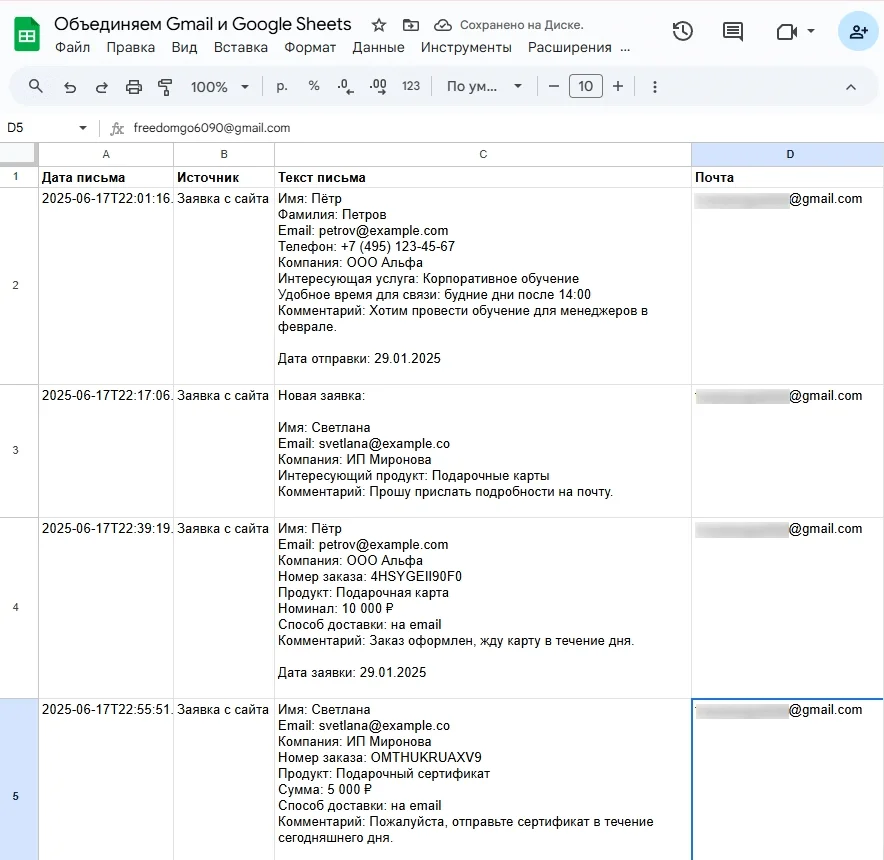Select column C header
The height and width of the screenshot is (860, 884).
(x=483, y=154)
